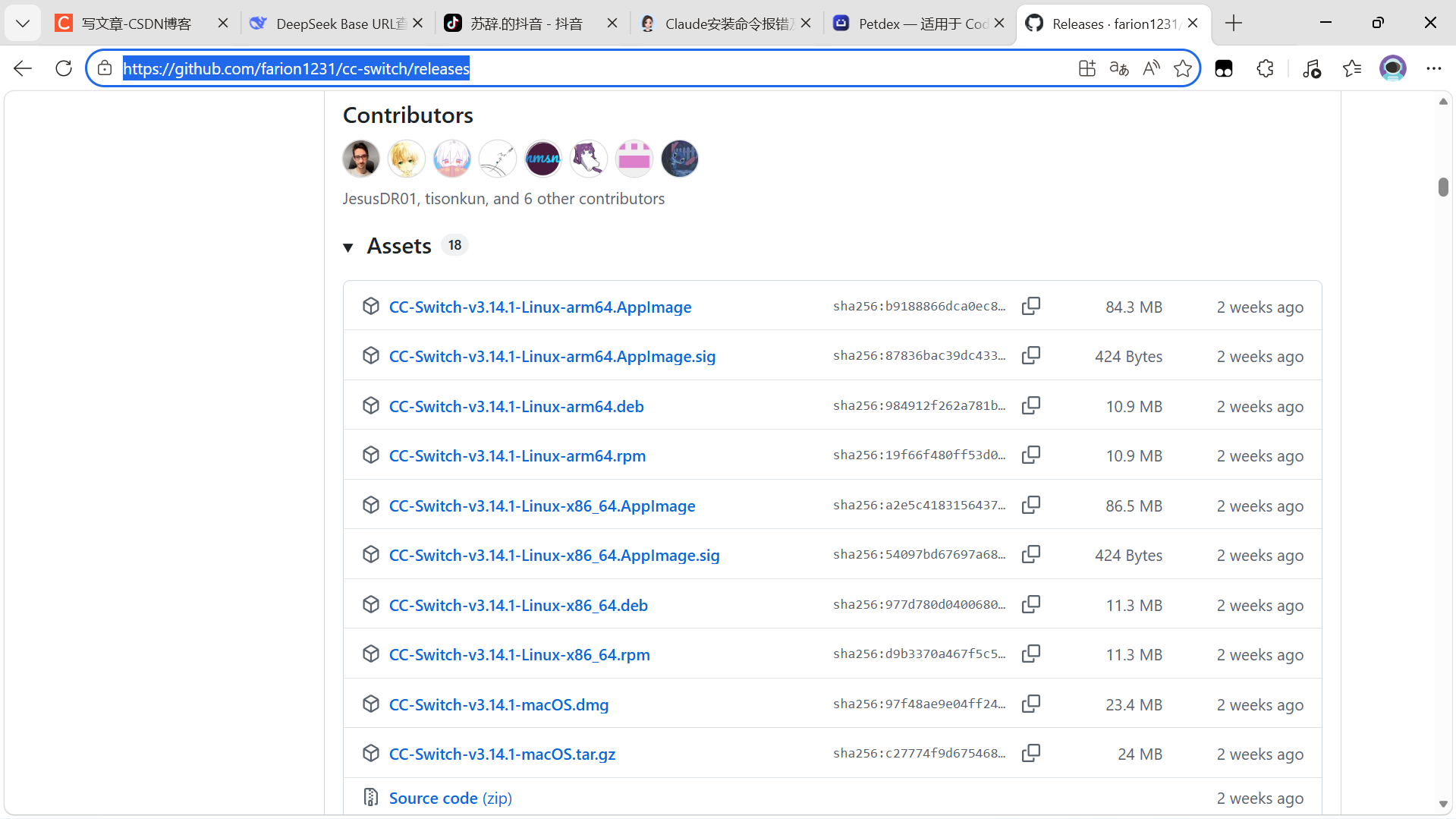
Task: Download CC-Switch-v3.14.1-Linux-x86_64.AppImage
Action: point(542,506)
